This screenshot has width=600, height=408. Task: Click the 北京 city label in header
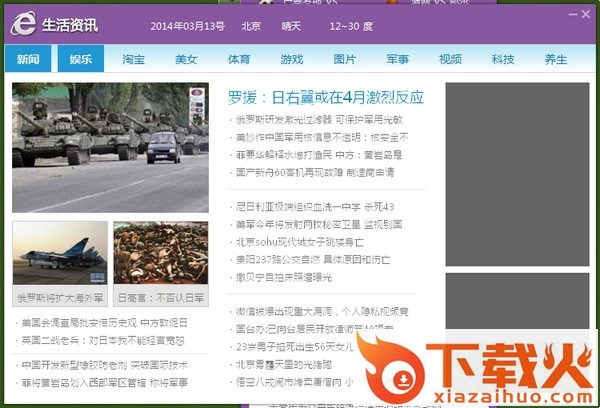point(251,27)
